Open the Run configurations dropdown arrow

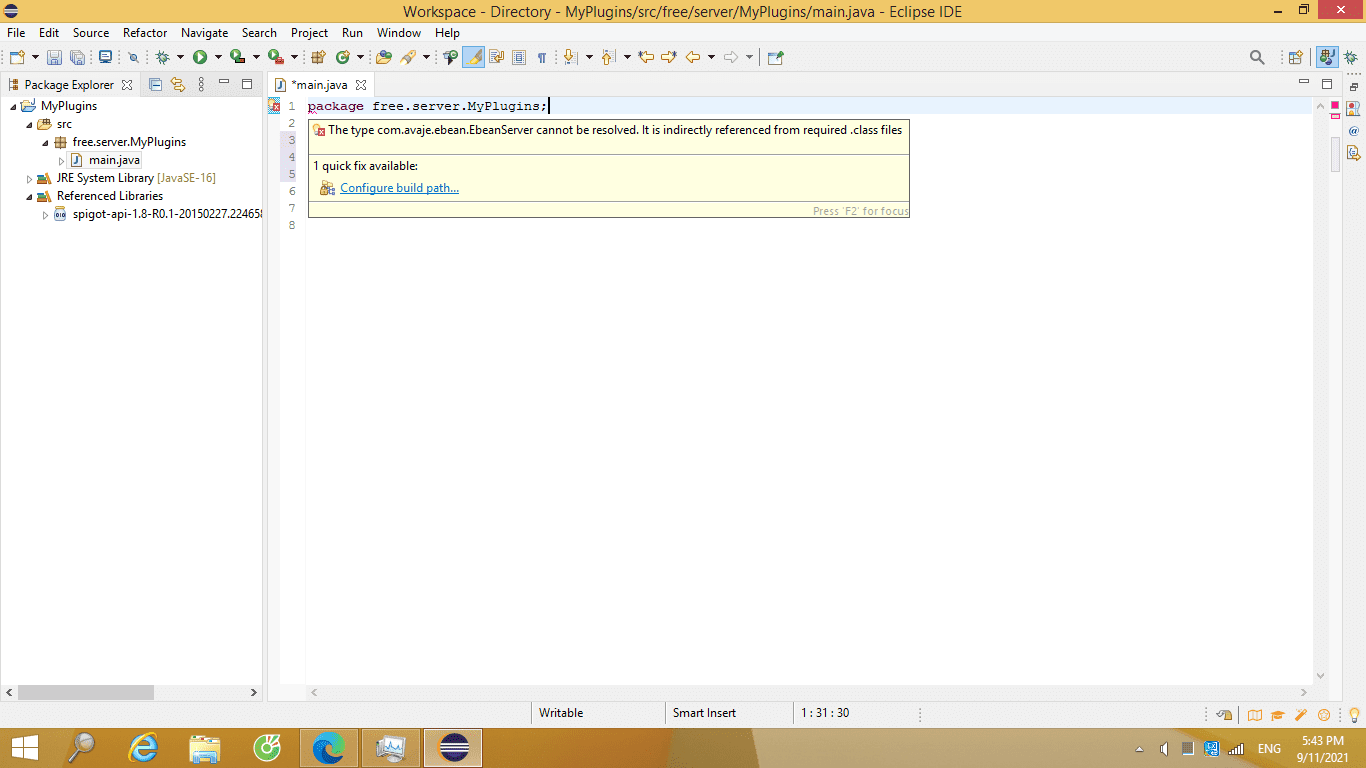pos(217,58)
